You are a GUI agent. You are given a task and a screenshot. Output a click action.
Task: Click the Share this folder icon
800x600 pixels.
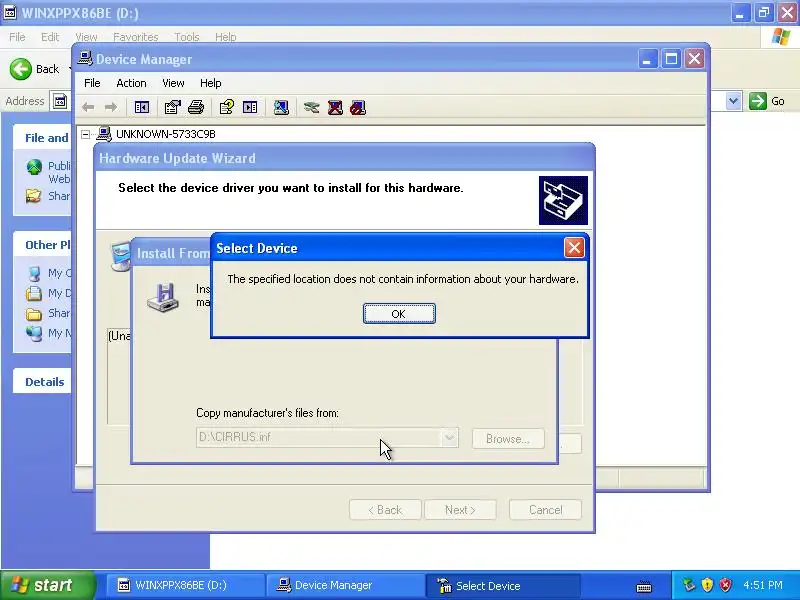tap(34, 195)
